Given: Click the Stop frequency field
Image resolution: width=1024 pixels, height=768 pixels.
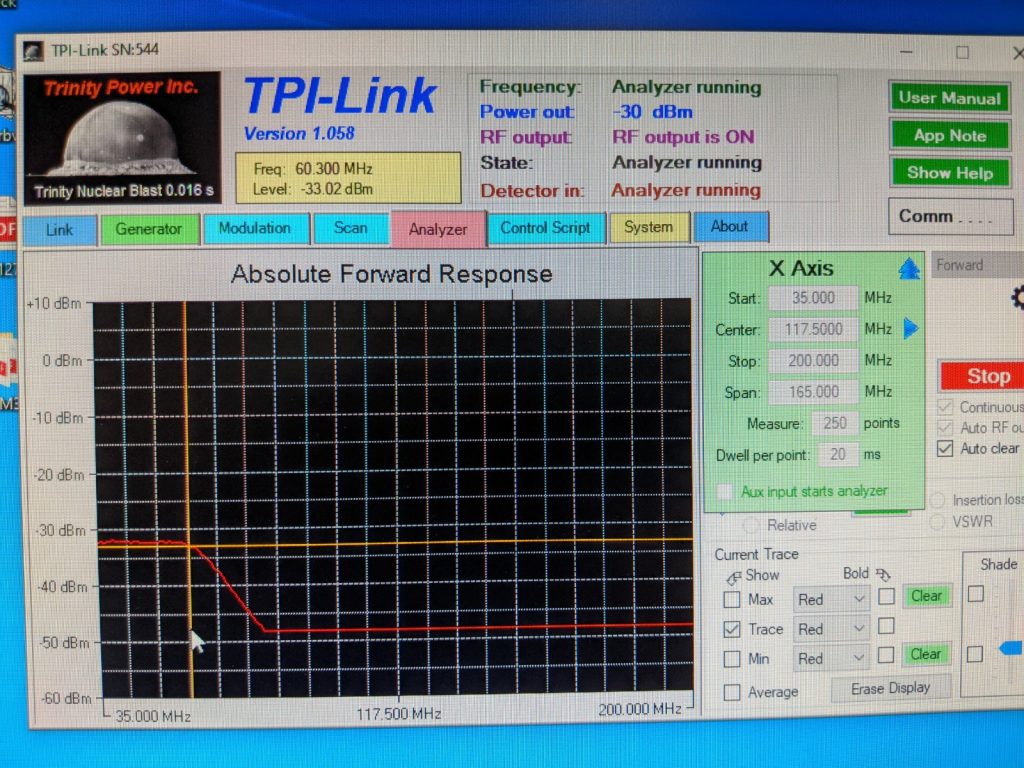Looking at the screenshot, I should pos(813,360).
